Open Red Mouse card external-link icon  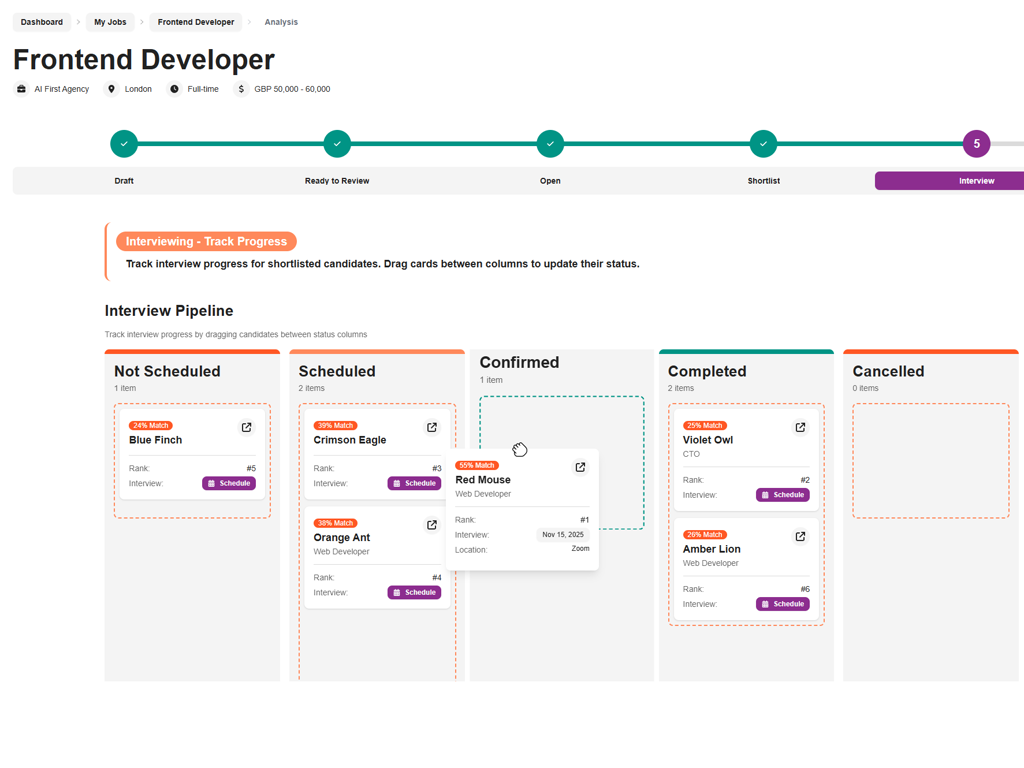tap(580, 467)
